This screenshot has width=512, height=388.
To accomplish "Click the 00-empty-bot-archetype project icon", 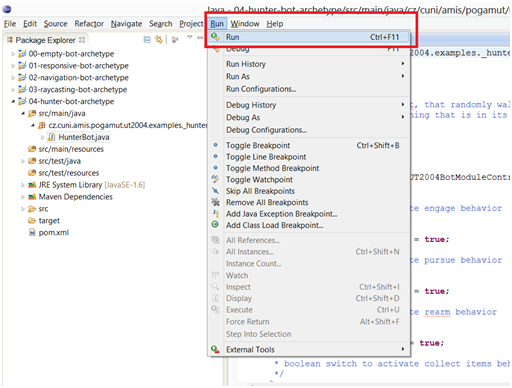I will pos(22,53).
